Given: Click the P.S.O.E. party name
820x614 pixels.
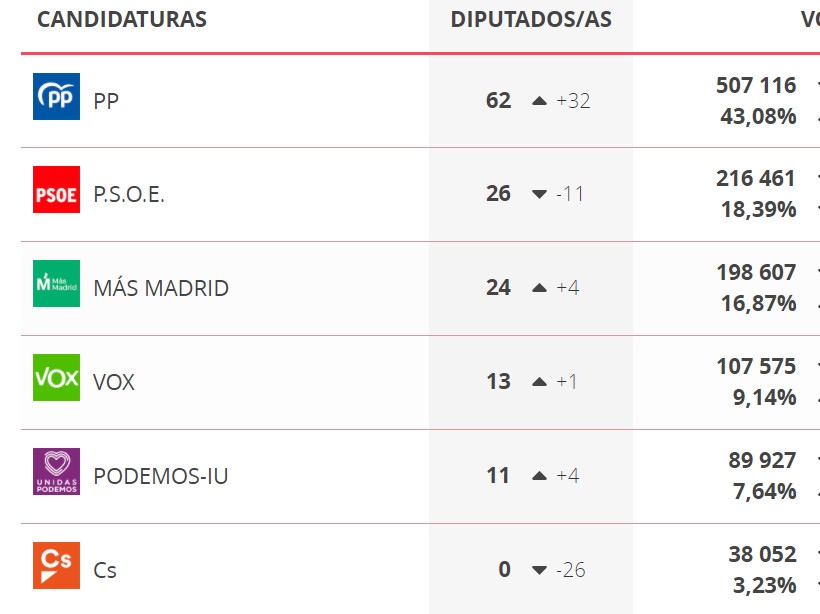Looking at the screenshot, I should coord(129,195).
